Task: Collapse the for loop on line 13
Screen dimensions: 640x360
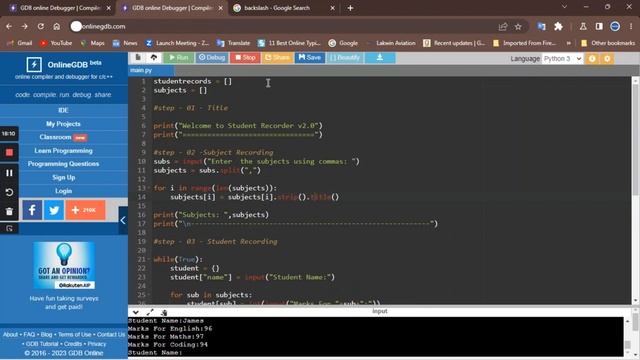Action: click(149, 188)
